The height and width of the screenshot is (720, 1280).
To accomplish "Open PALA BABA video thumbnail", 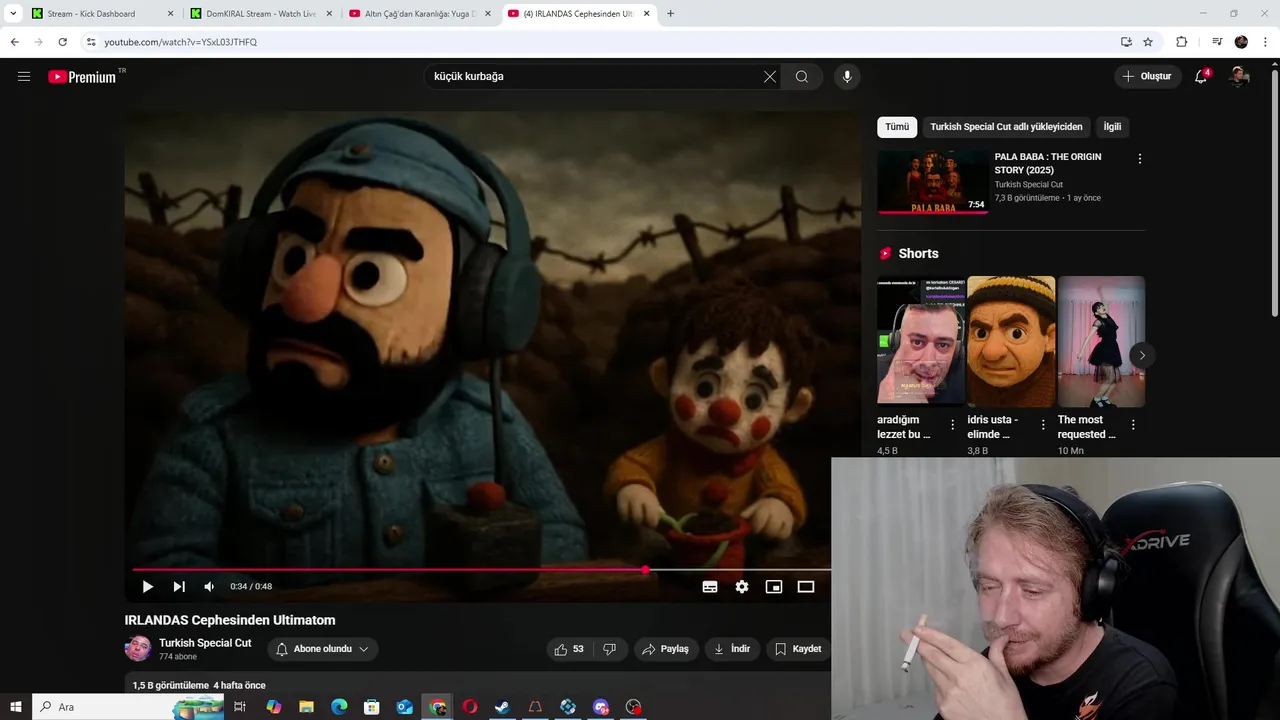I will pos(933,182).
